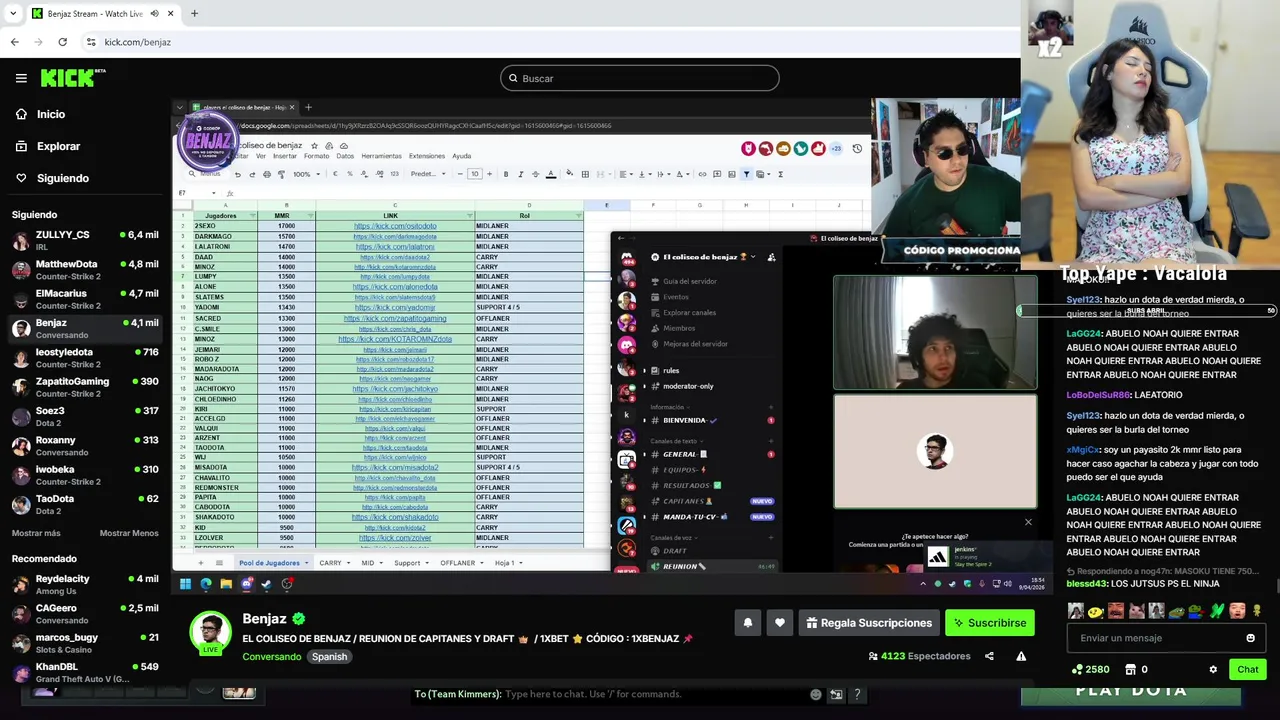The height and width of the screenshot is (720, 1280).
Task: Open ZULLYY_CS channel in following list
Action: [85, 240]
